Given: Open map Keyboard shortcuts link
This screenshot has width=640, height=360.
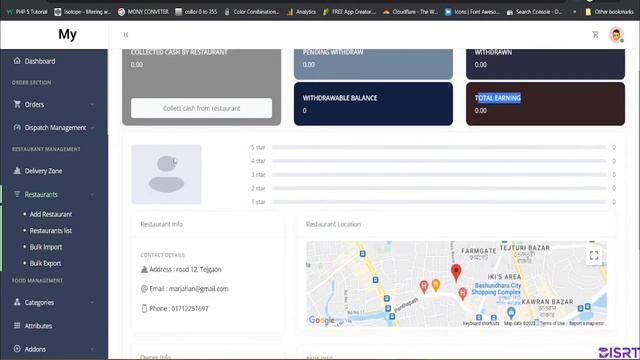Looking at the screenshot, I should [481, 323].
